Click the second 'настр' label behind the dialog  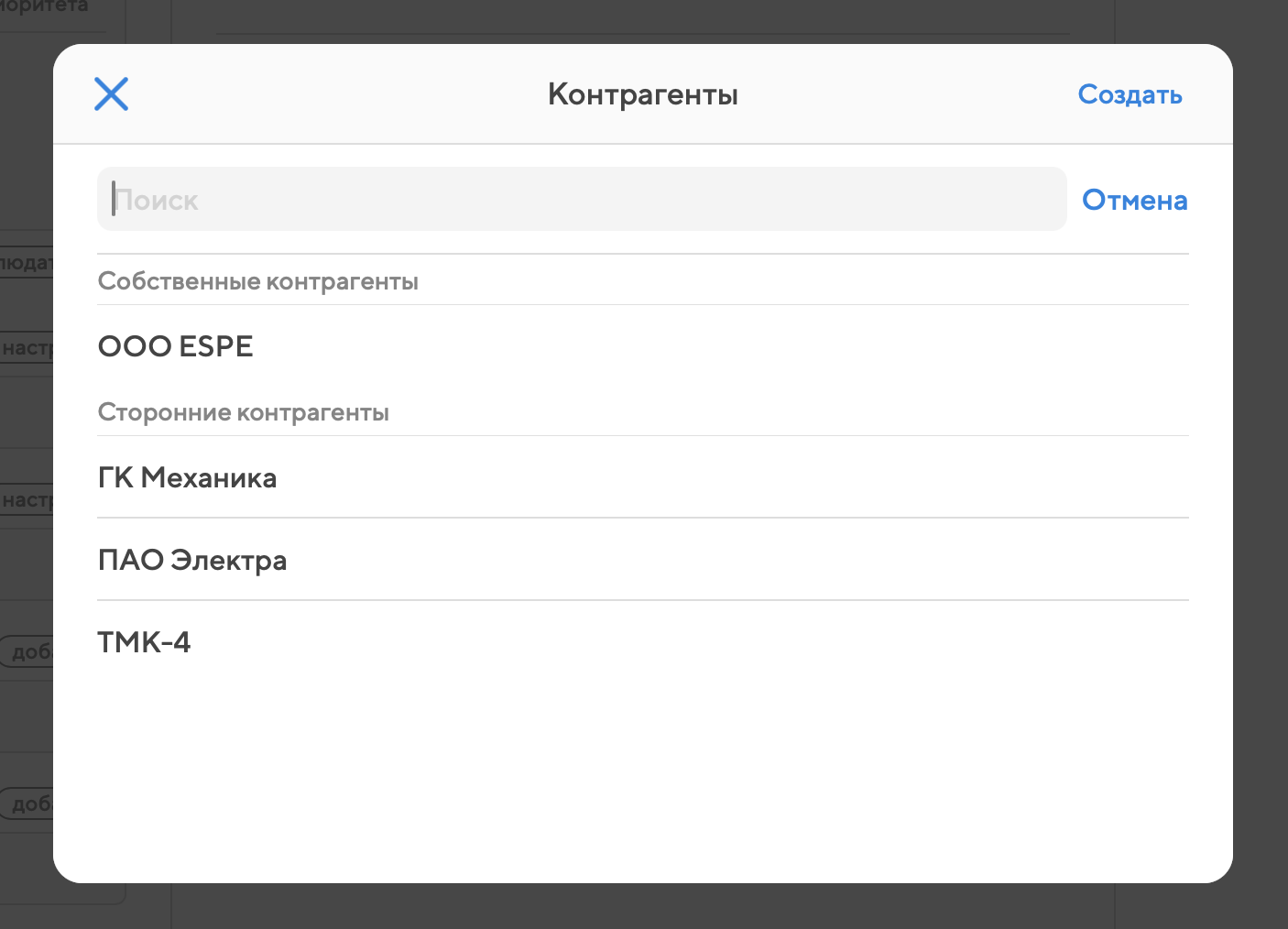tap(27, 500)
